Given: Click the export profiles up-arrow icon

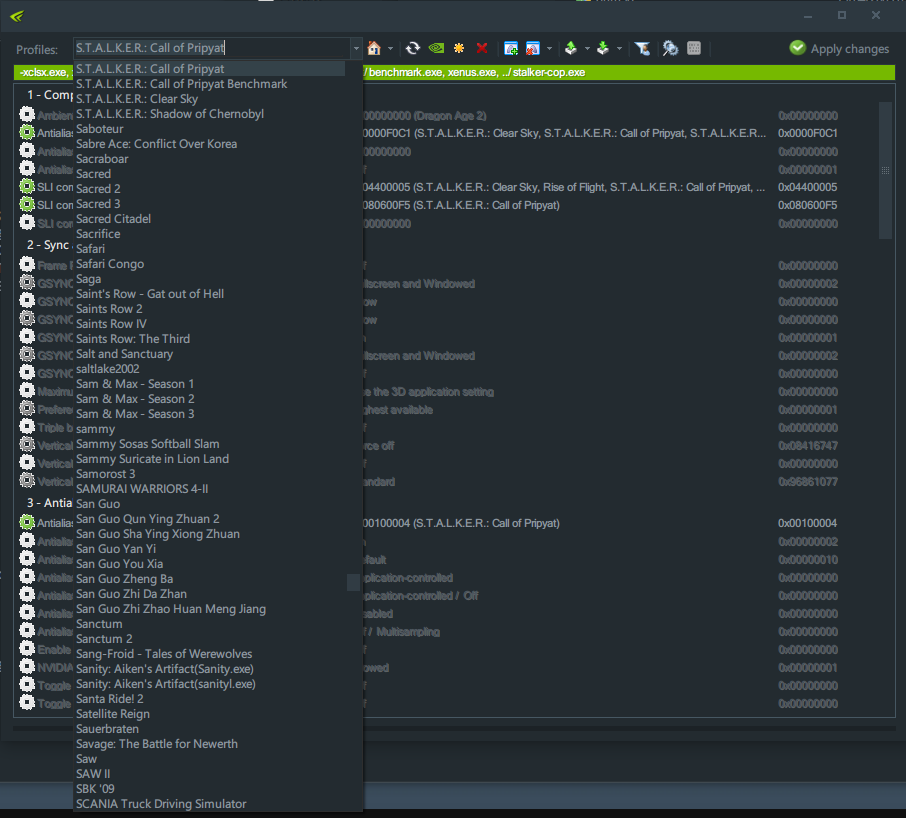Looking at the screenshot, I should click(x=571, y=49).
